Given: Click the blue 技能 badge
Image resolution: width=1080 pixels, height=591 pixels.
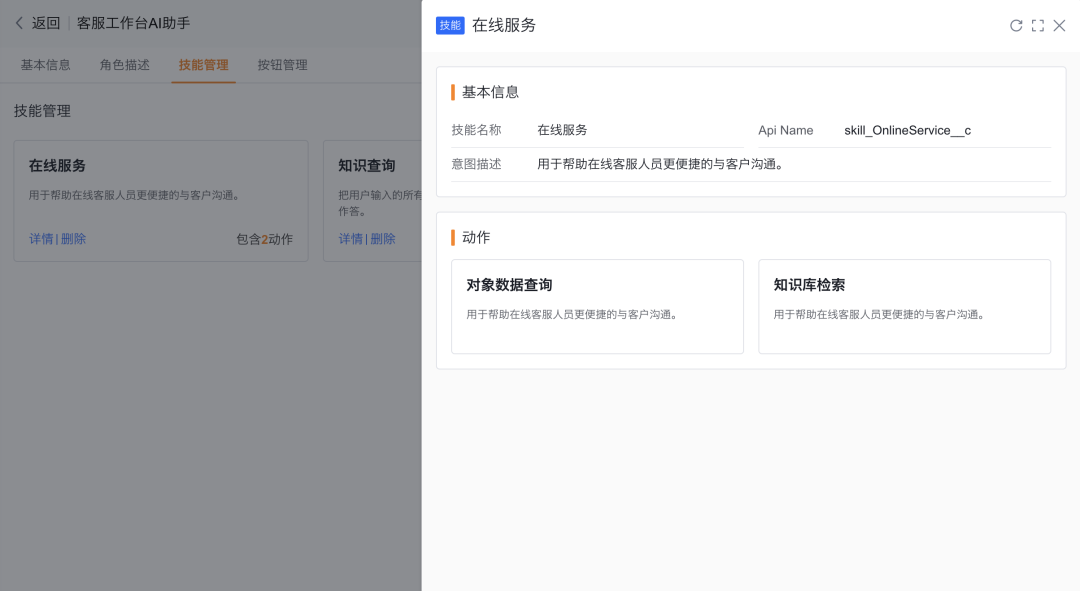Looking at the screenshot, I should pos(450,26).
